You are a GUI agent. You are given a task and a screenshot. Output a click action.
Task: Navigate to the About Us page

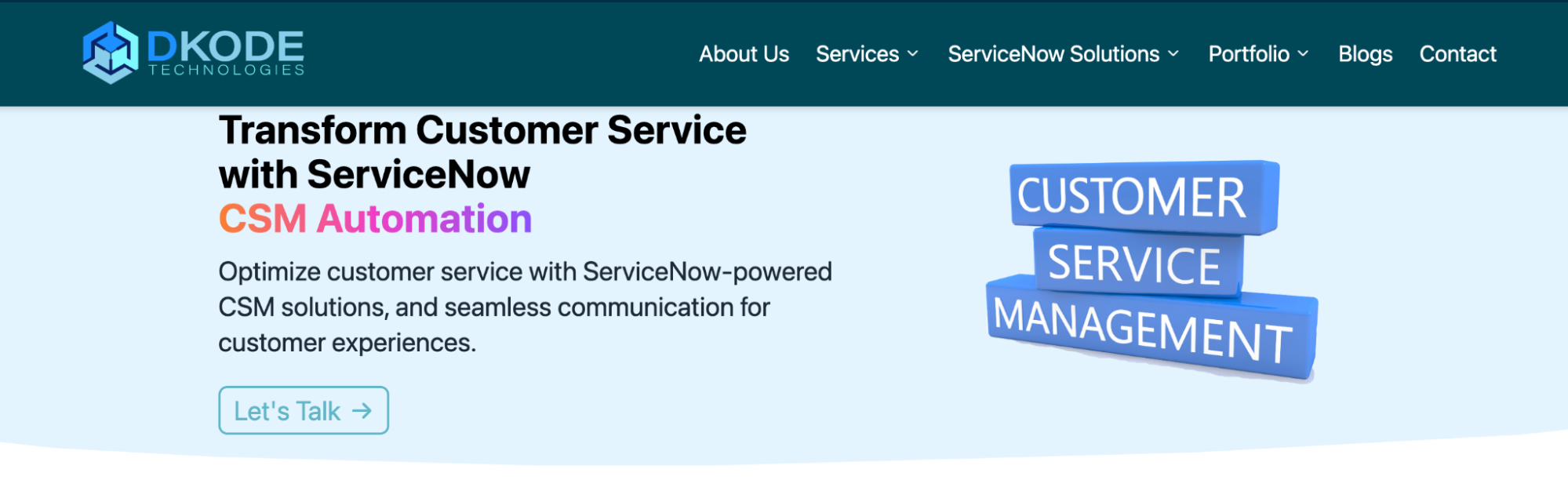click(744, 53)
